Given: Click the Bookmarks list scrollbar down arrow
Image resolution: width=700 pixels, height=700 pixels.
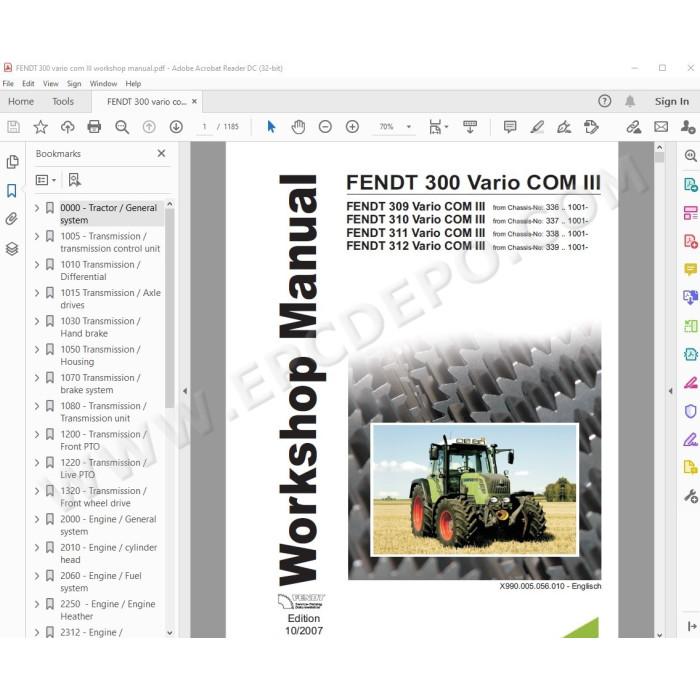Looking at the screenshot, I should [170, 632].
